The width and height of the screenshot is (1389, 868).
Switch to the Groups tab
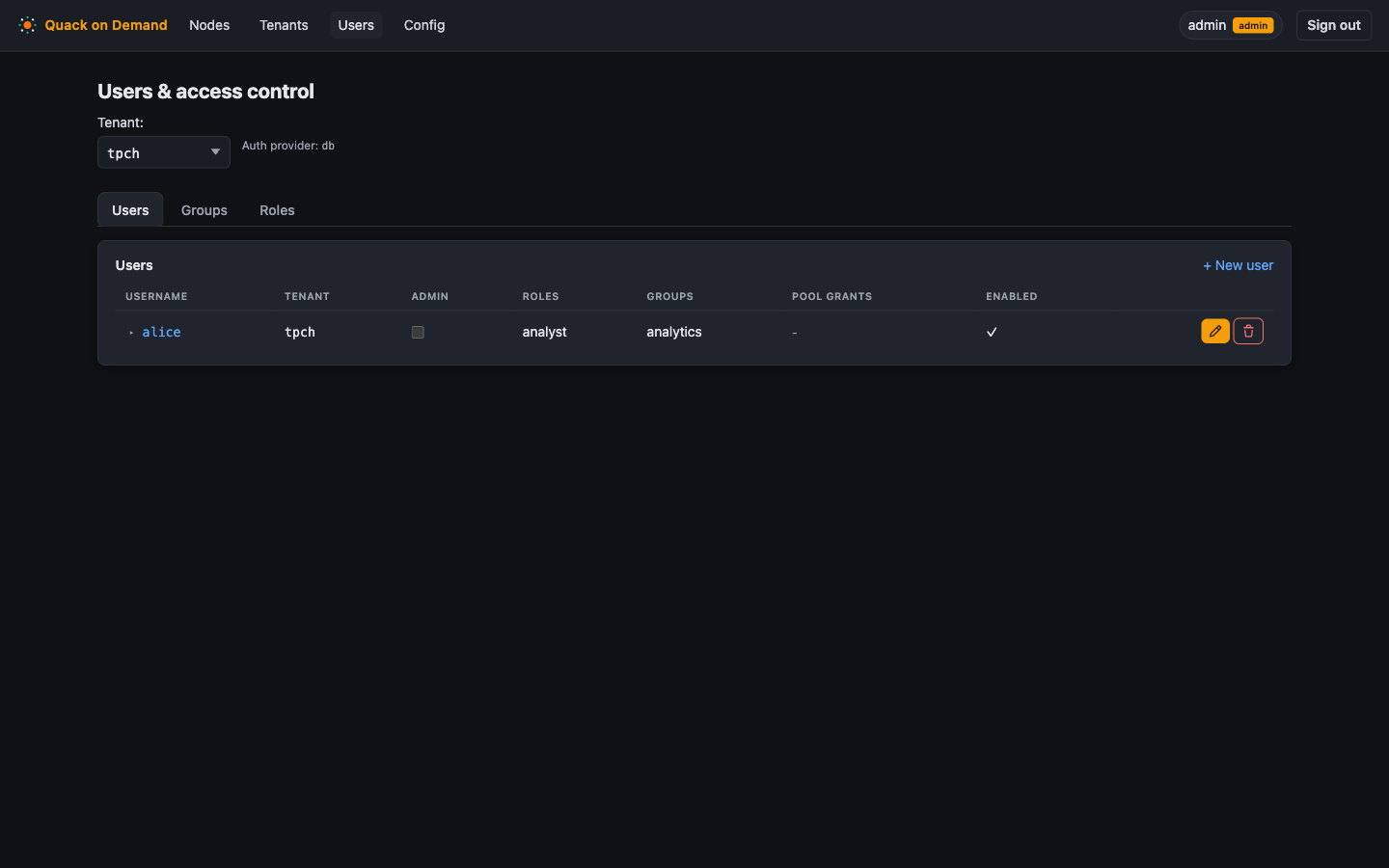(204, 210)
